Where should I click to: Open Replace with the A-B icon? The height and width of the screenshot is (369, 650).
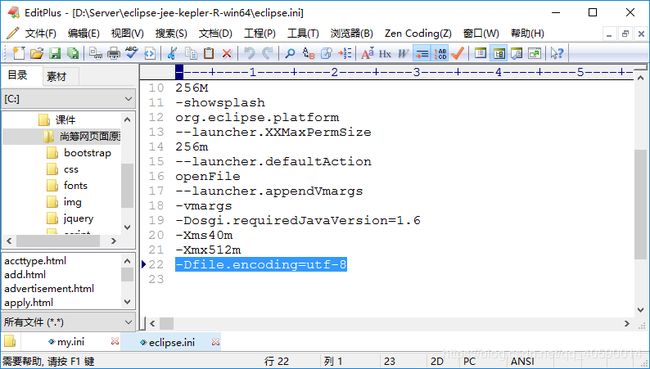point(308,53)
